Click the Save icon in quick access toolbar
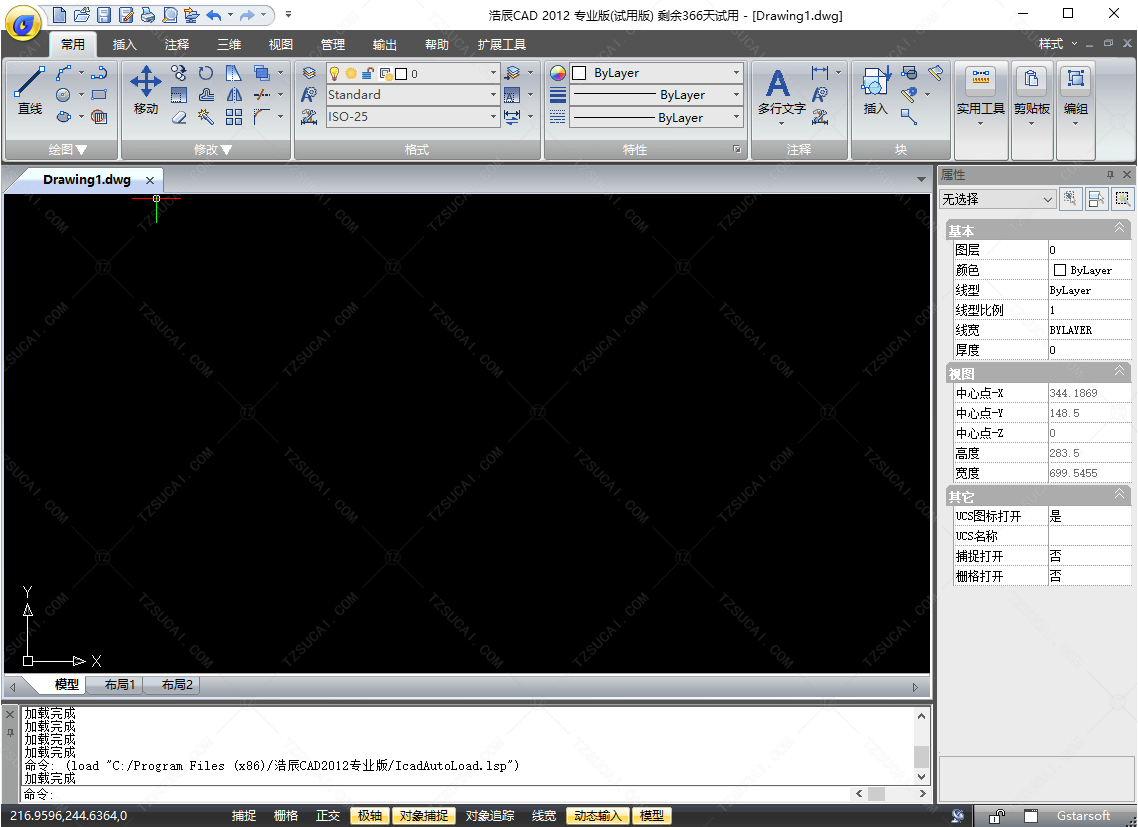The height and width of the screenshot is (827, 1138). click(104, 15)
